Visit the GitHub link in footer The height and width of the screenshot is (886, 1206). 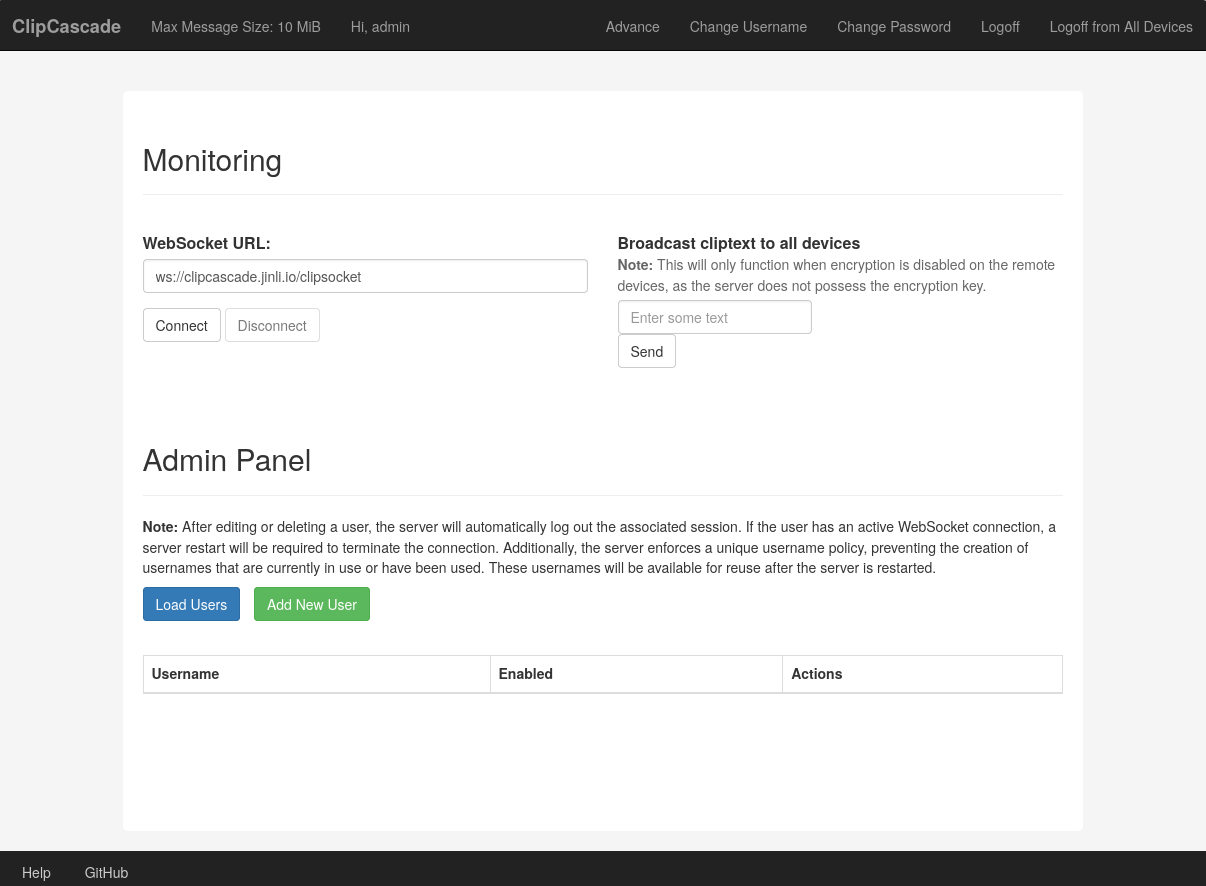pyautogui.click(x=106, y=873)
